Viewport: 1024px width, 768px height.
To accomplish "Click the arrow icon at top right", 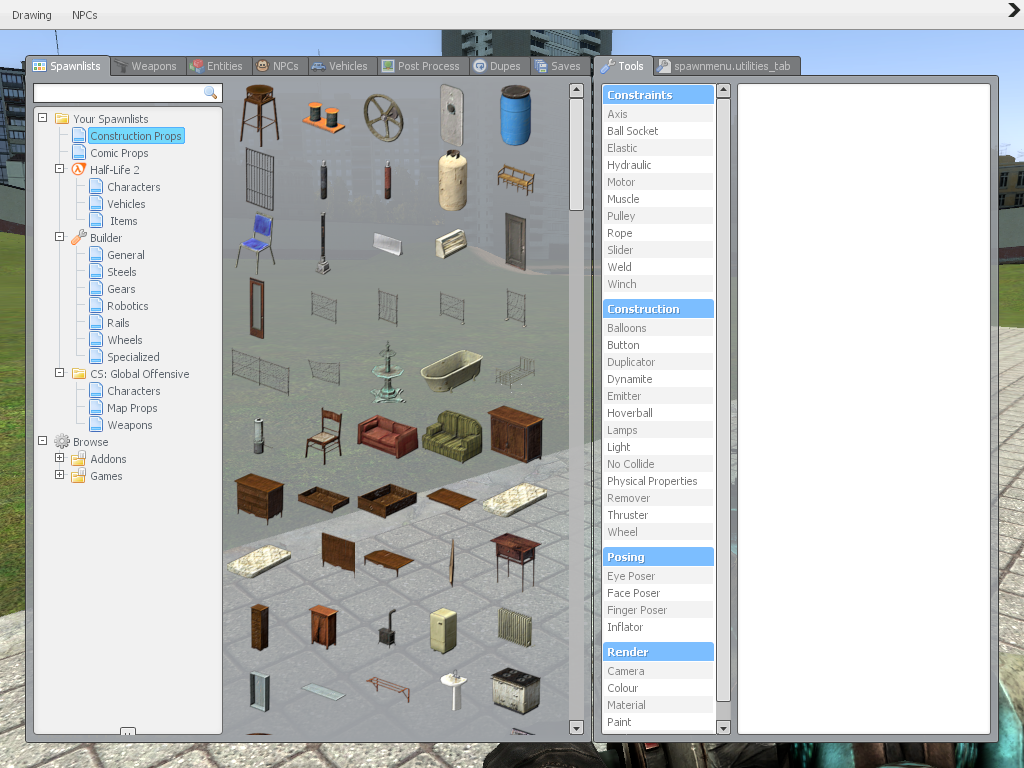I will coord(1014,10).
